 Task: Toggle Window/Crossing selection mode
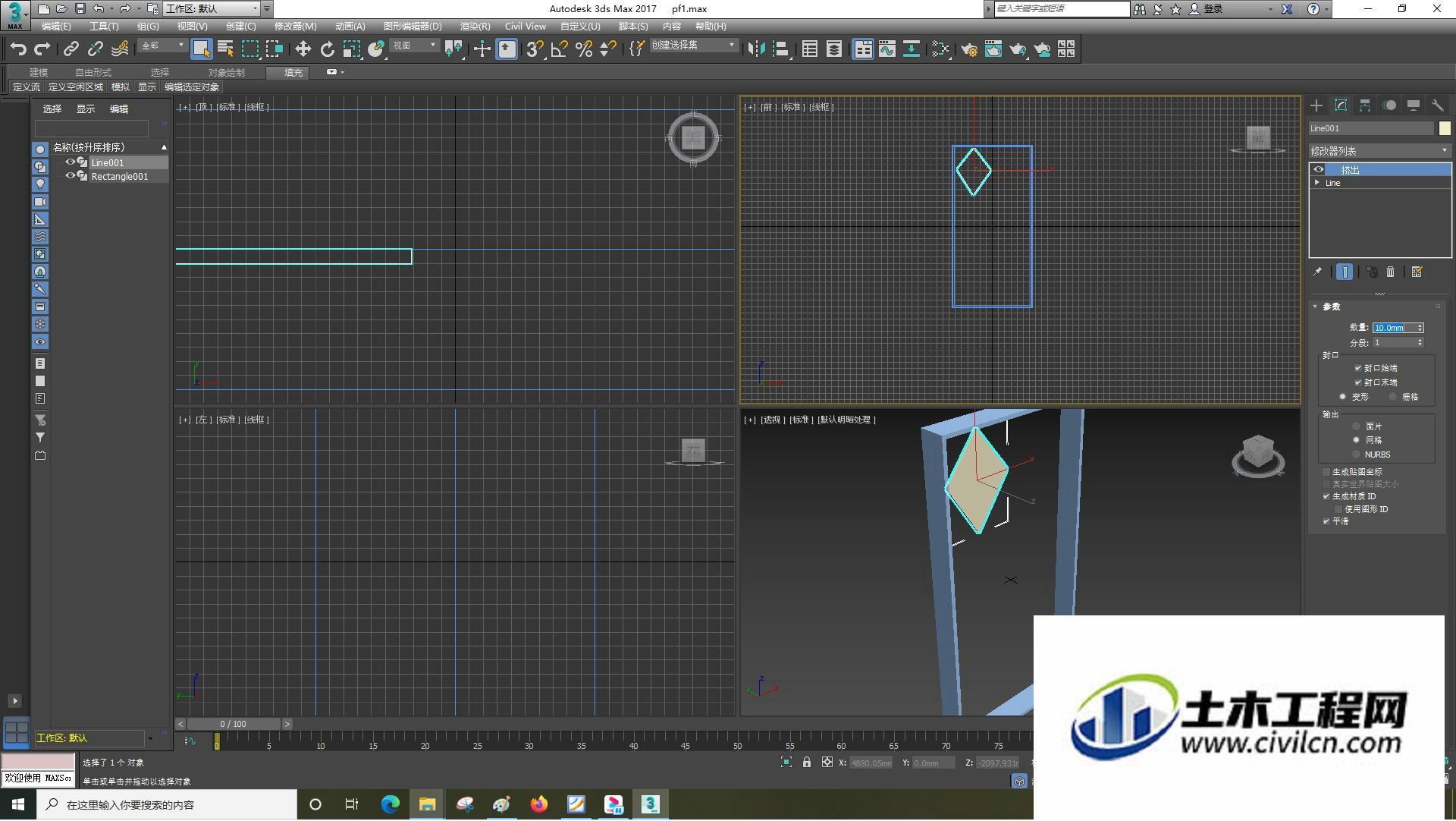click(274, 49)
